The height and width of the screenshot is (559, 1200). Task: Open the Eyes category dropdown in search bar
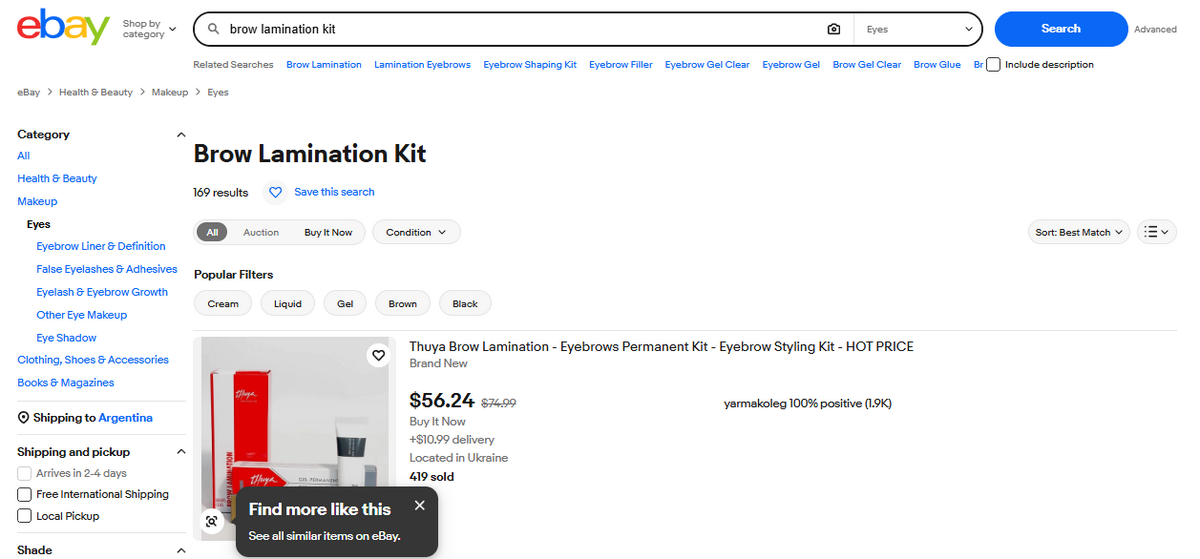point(919,29)
